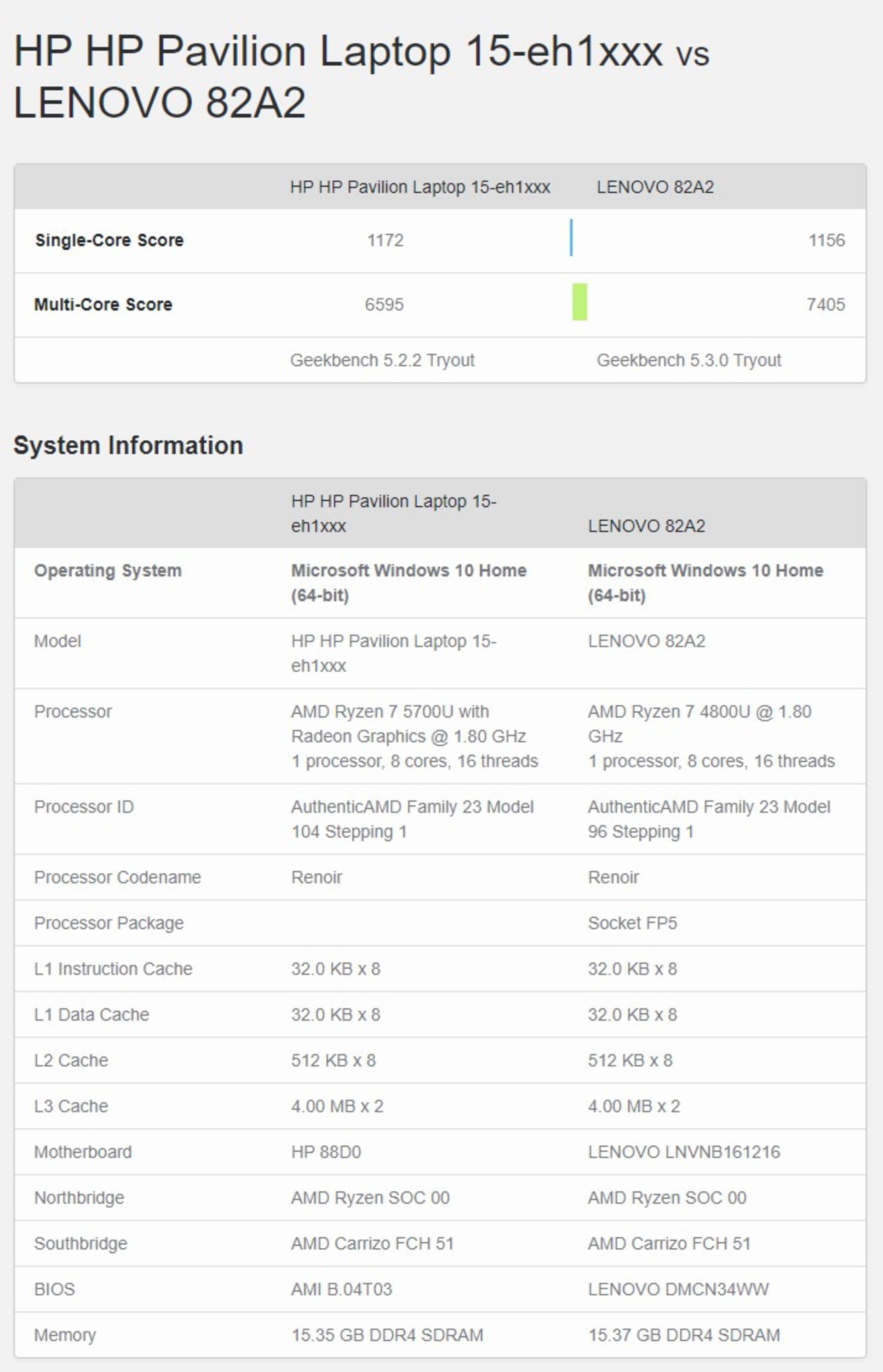The width and height of the screenshot is (883, 1372).
Task: Click HP AMD Carrizo FCH 51 value
Action: click(372, 1244)
